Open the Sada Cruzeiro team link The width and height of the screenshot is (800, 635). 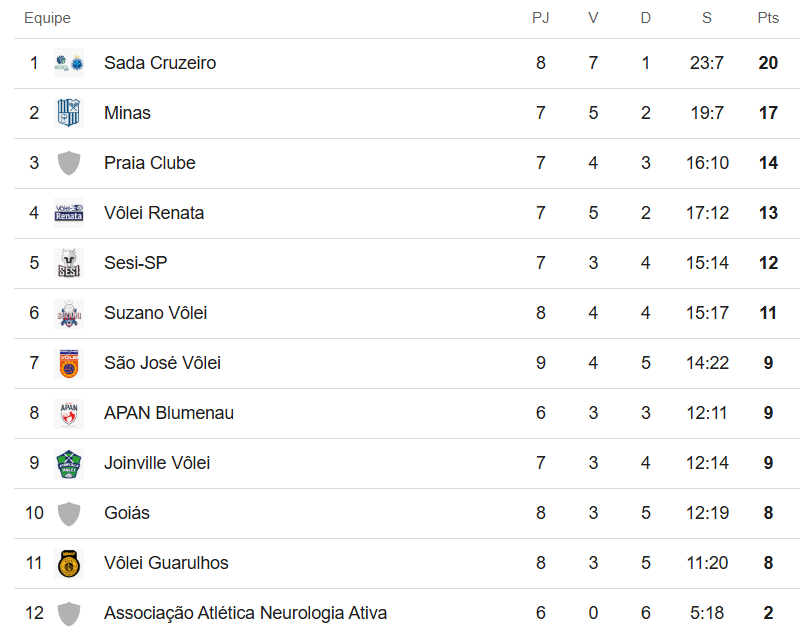pos(160,63)
